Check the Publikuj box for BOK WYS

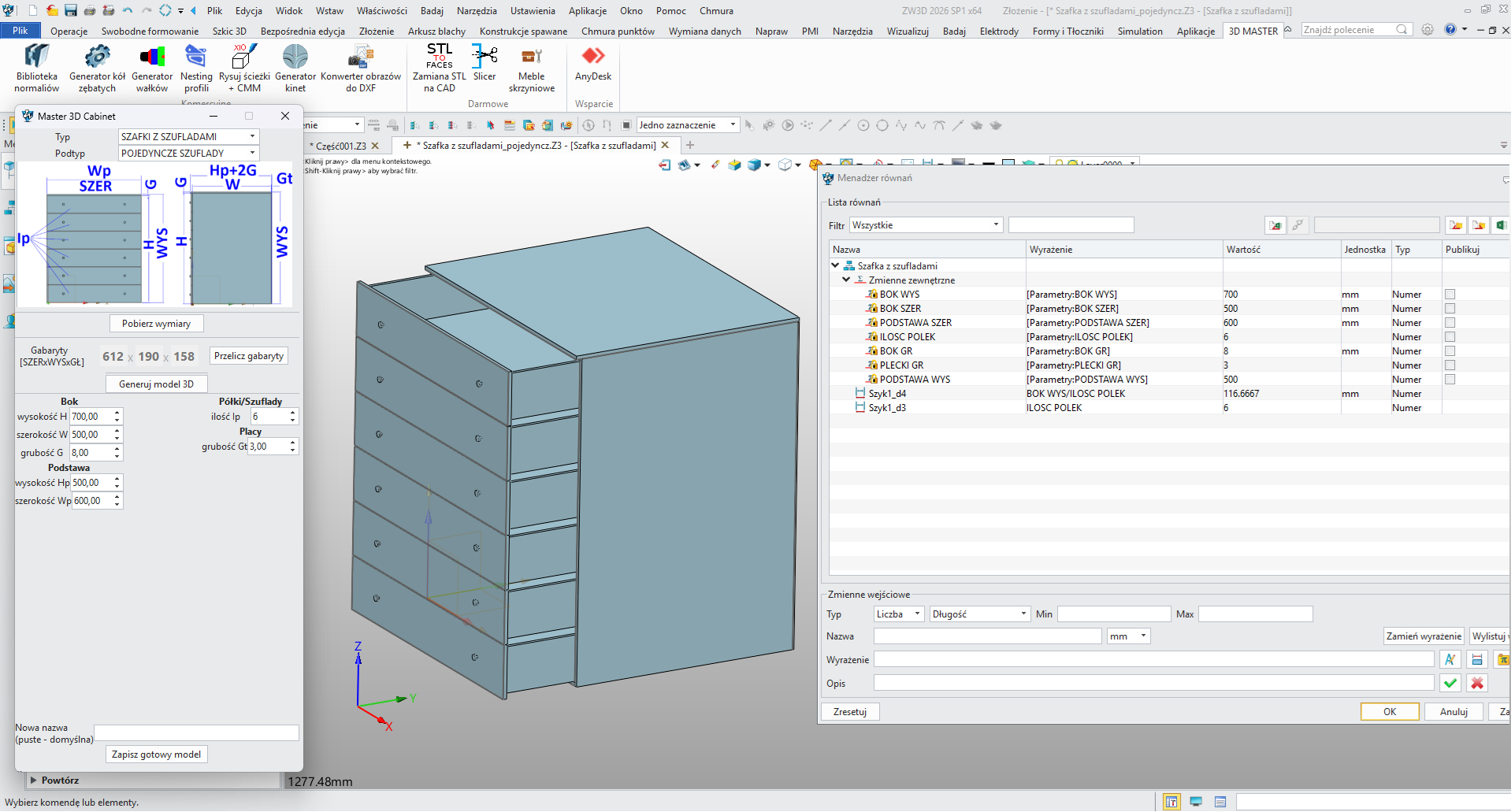pos(1450,295)
